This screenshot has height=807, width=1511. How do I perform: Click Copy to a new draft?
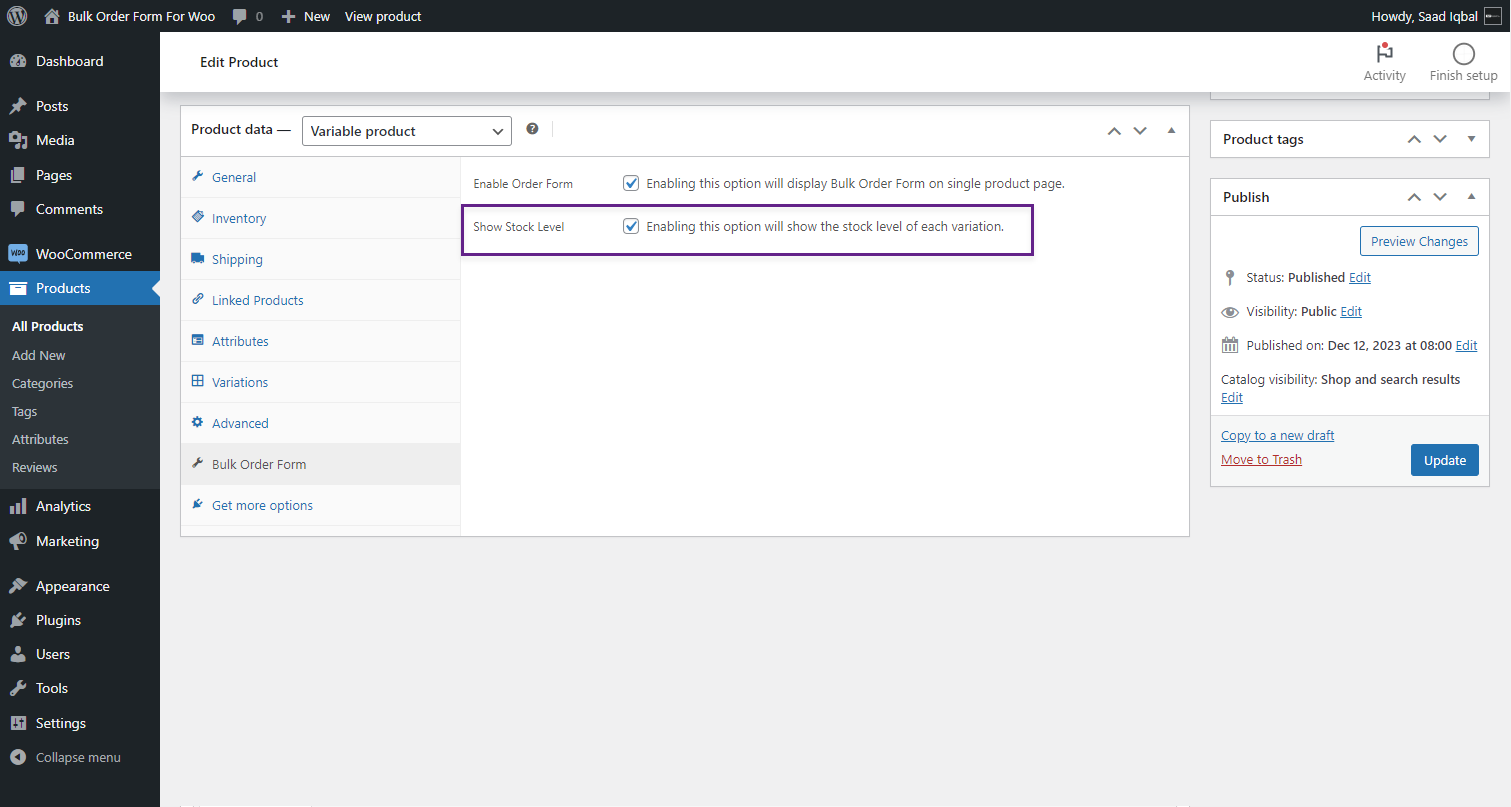tap(1278, 435)
